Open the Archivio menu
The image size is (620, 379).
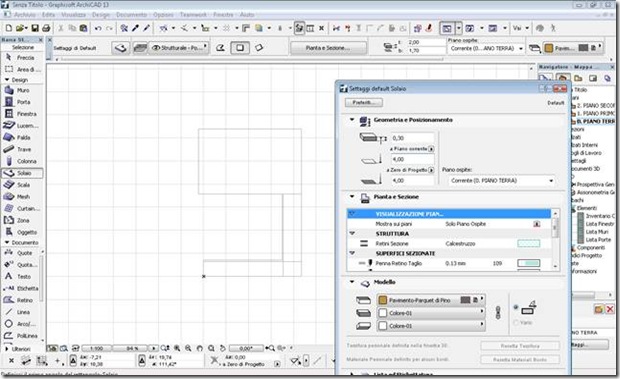click(x=25, y=15)
